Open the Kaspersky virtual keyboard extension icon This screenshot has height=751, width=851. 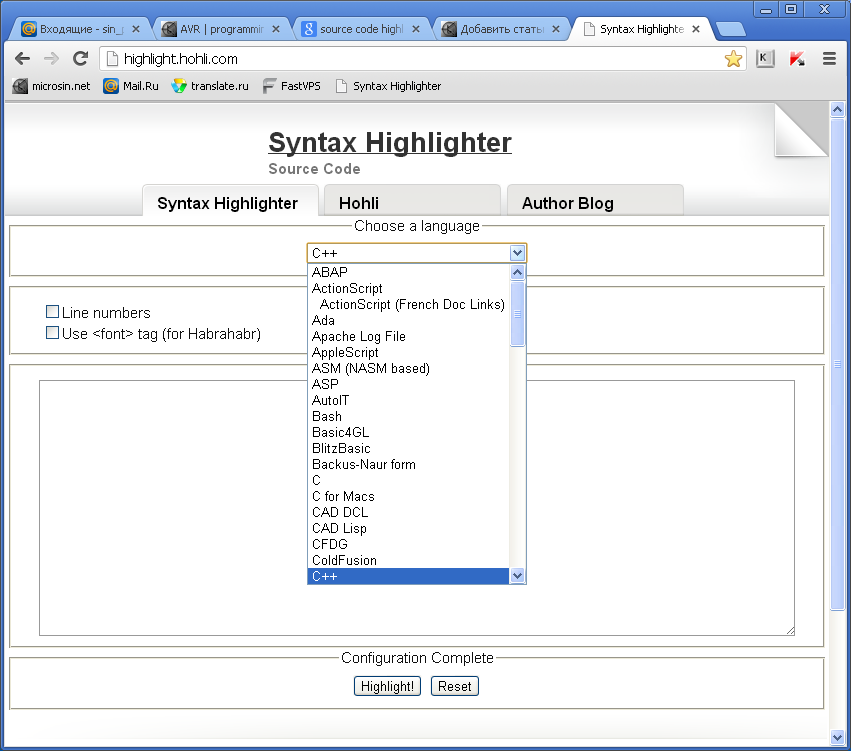point(765,59)
